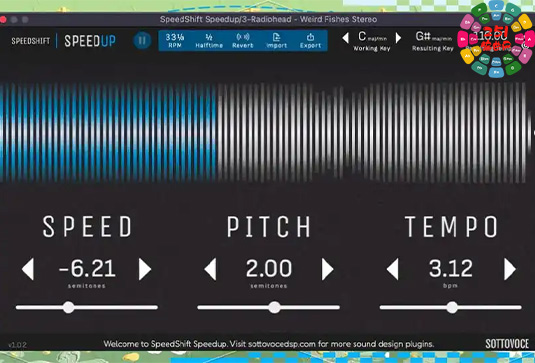Image resolution: width=535 pixels, height=363 pixels.
Task: Click the sottovocedsp.com welcome message
Action: (x=269, y=344)
